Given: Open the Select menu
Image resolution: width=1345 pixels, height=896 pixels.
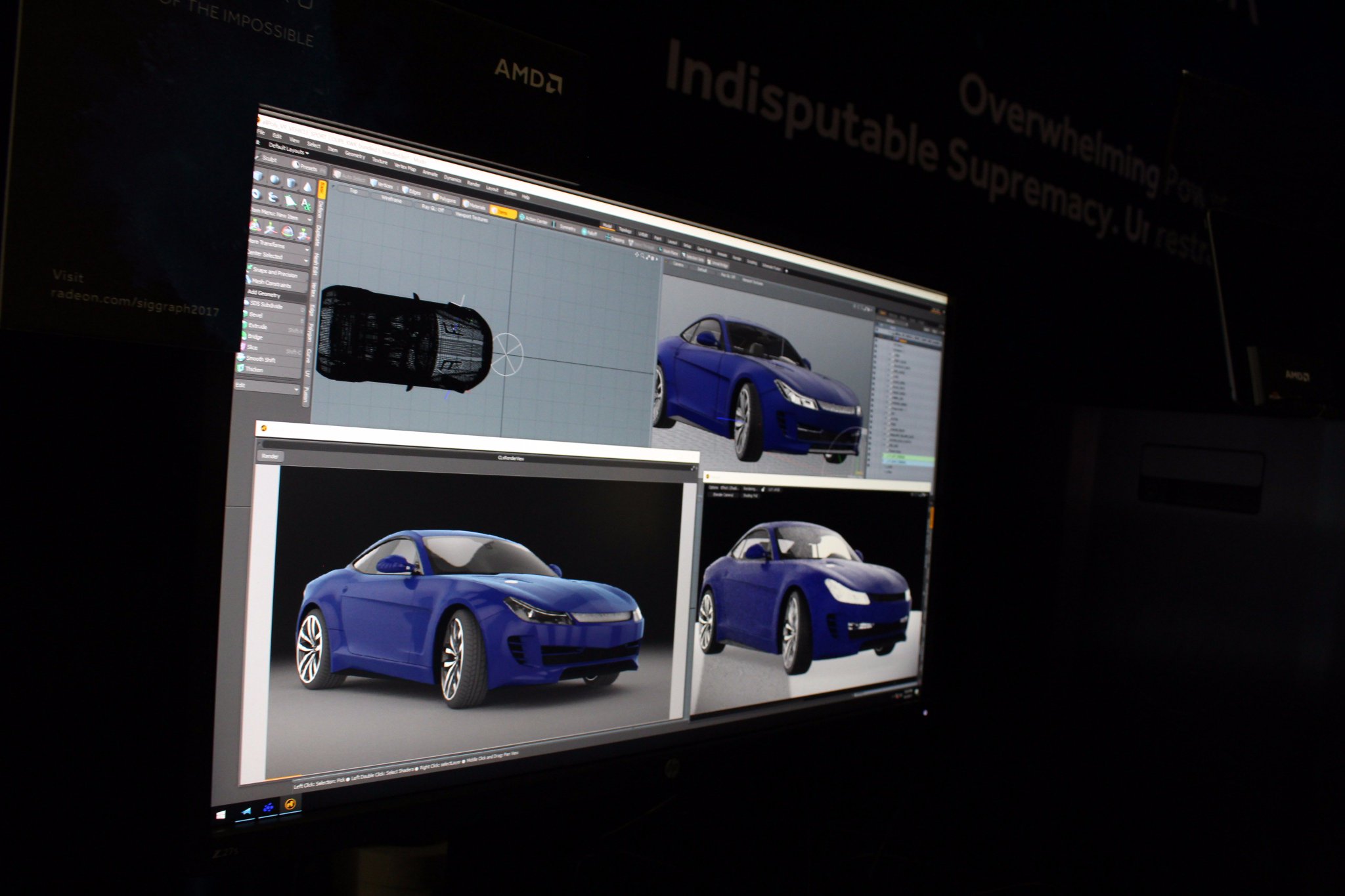Looking at the screenshot, I should pos(314,144).
